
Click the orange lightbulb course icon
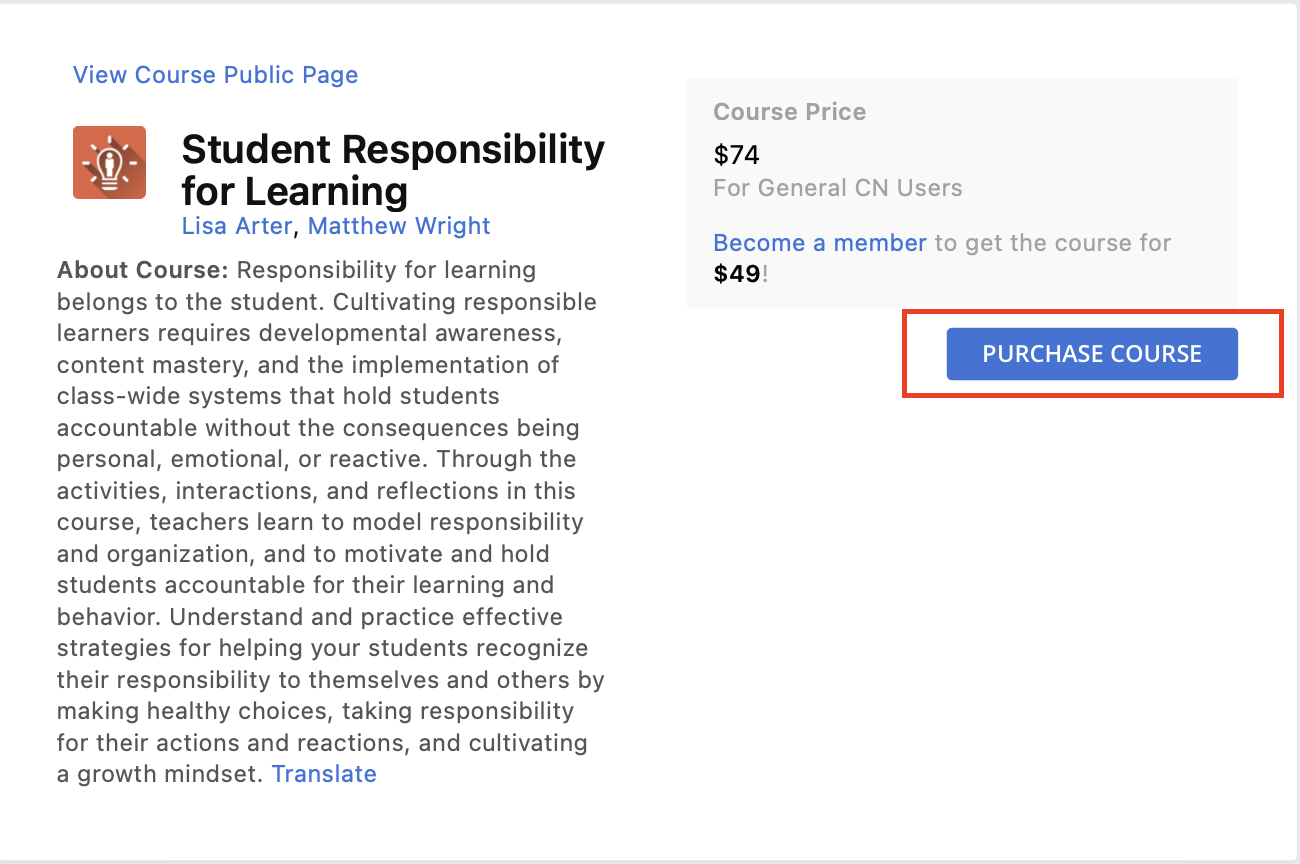(110, 163)
